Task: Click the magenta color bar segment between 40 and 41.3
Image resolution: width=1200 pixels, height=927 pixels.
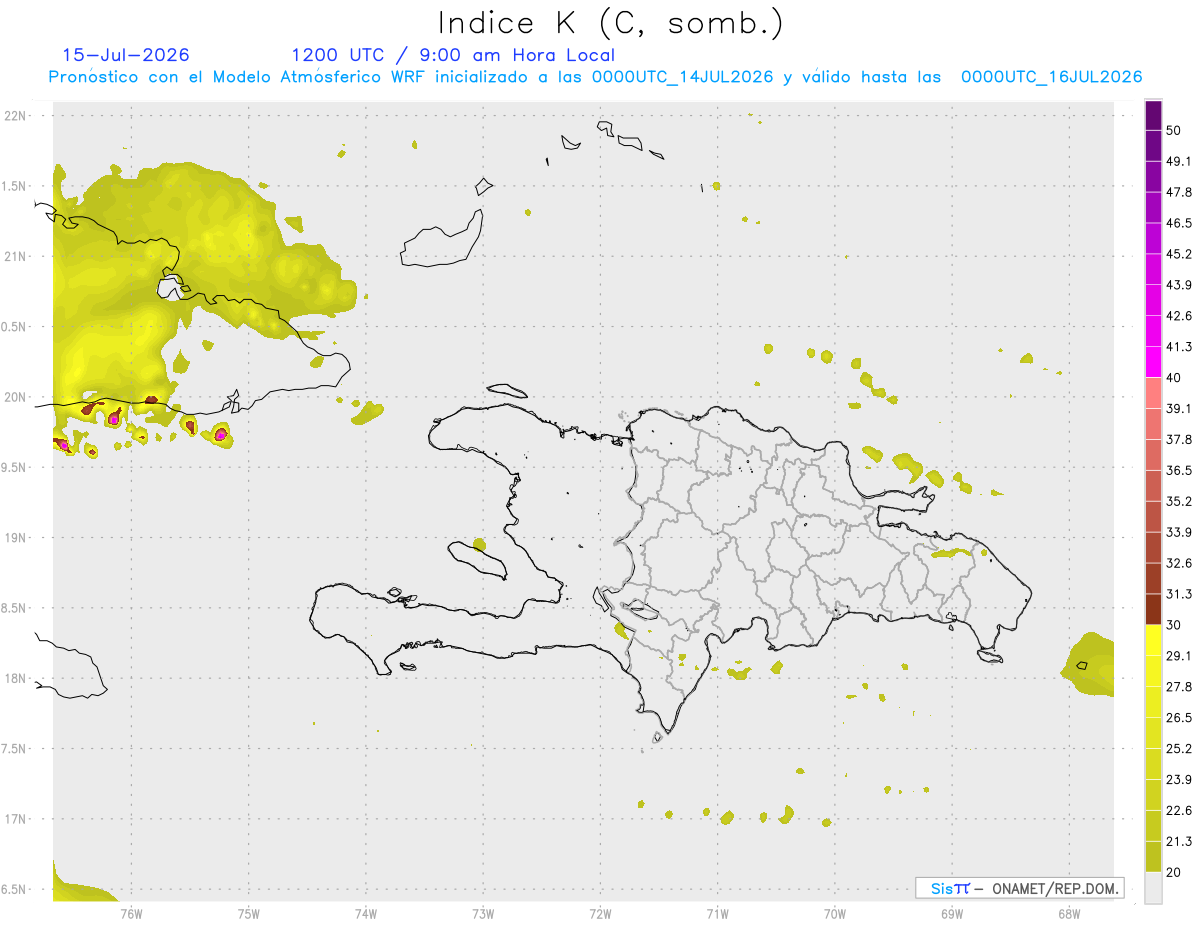Action: click(1153, 362)
